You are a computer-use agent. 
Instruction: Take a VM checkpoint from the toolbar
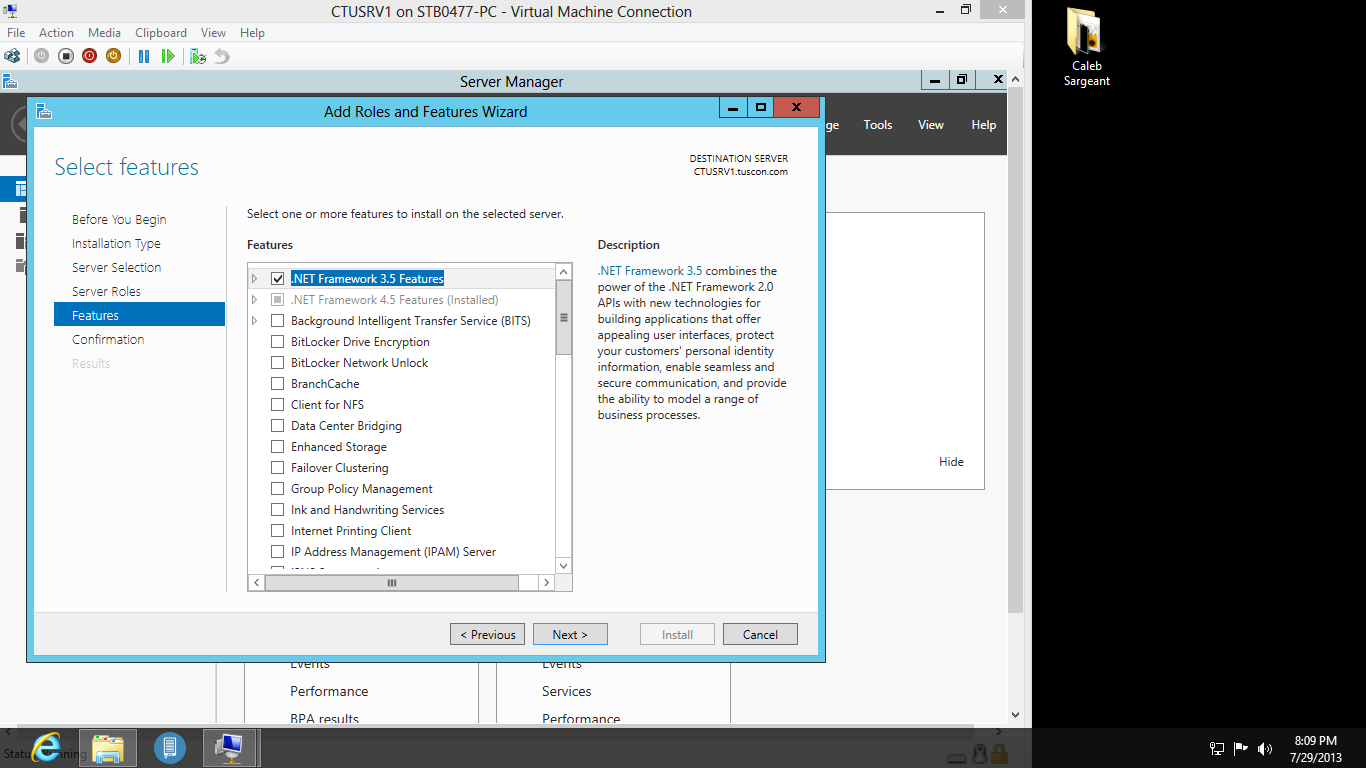(x=198, y=56)
